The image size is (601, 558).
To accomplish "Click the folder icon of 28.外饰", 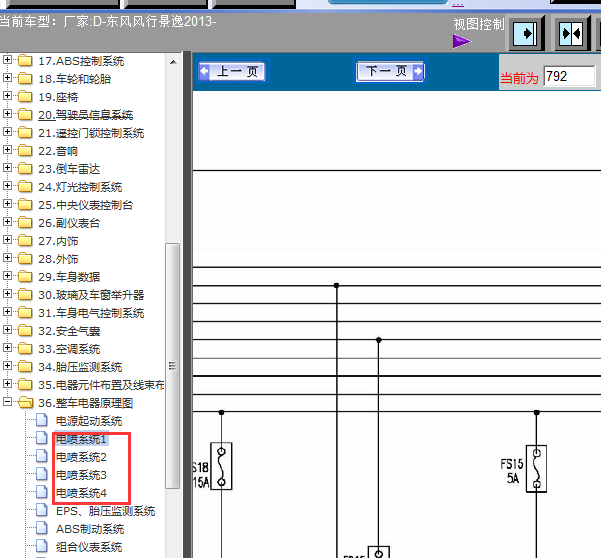I will (x=25, y=258).
